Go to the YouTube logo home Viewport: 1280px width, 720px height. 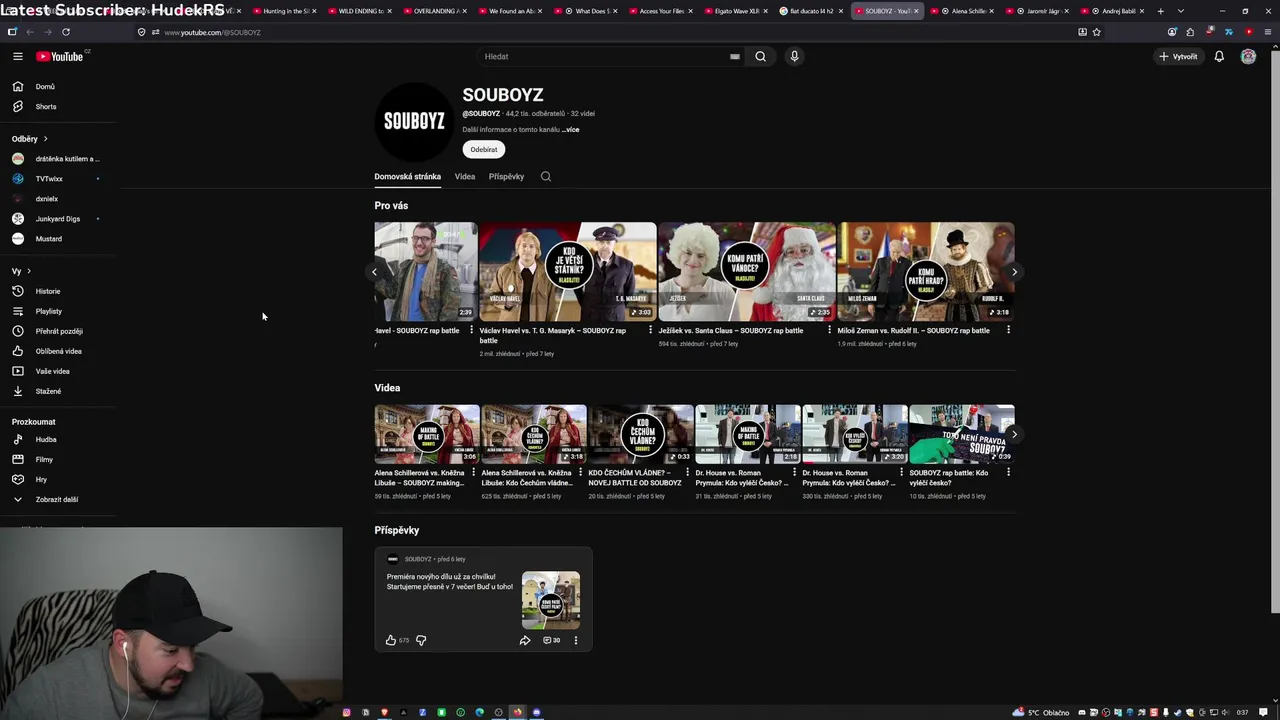coord(60,56)
